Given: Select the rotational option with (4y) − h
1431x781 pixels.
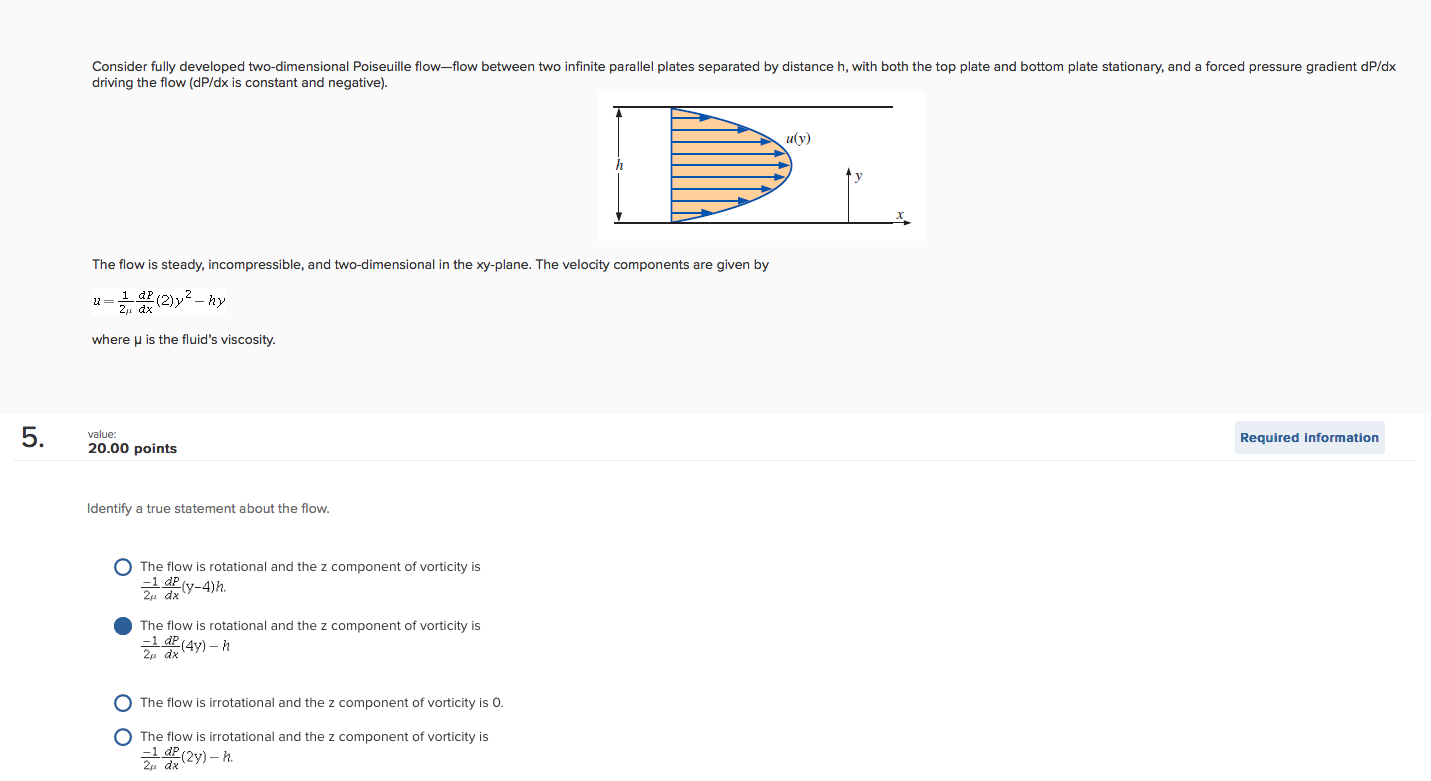Looking at the screenshot, I should coord(123,626).
